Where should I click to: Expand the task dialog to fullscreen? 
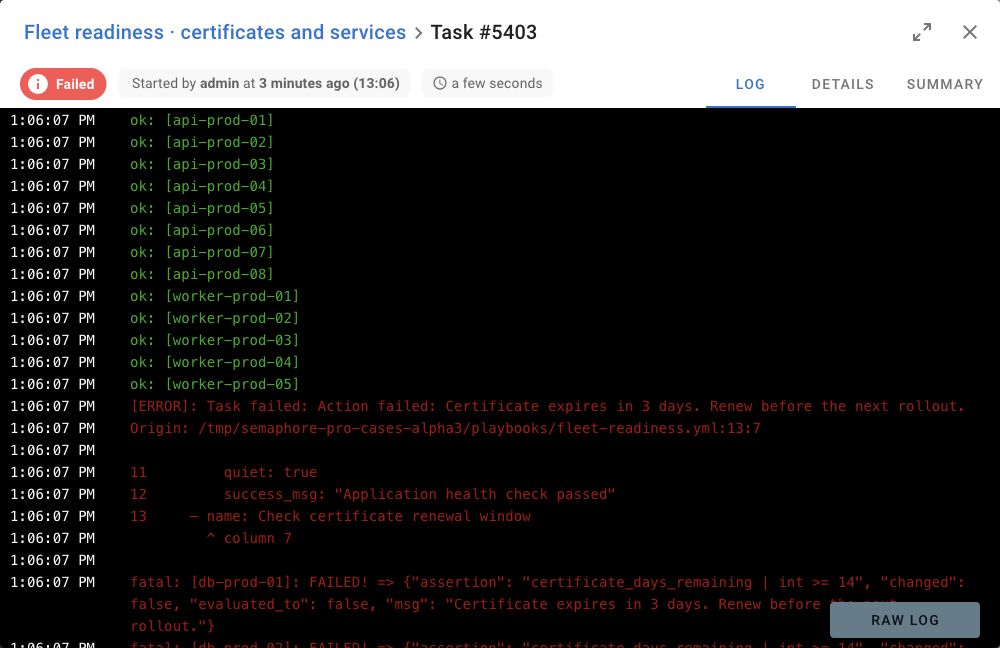point(922,32)
